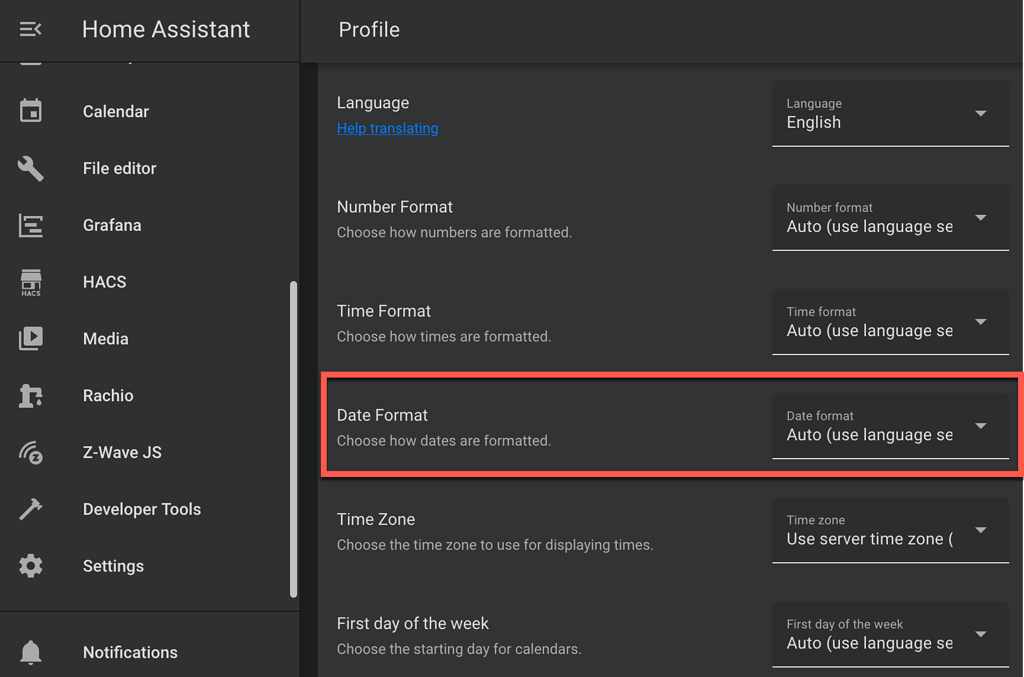Open the Rachio integration panel
Screen dimensions: 1024x677
tap(107, 395)
